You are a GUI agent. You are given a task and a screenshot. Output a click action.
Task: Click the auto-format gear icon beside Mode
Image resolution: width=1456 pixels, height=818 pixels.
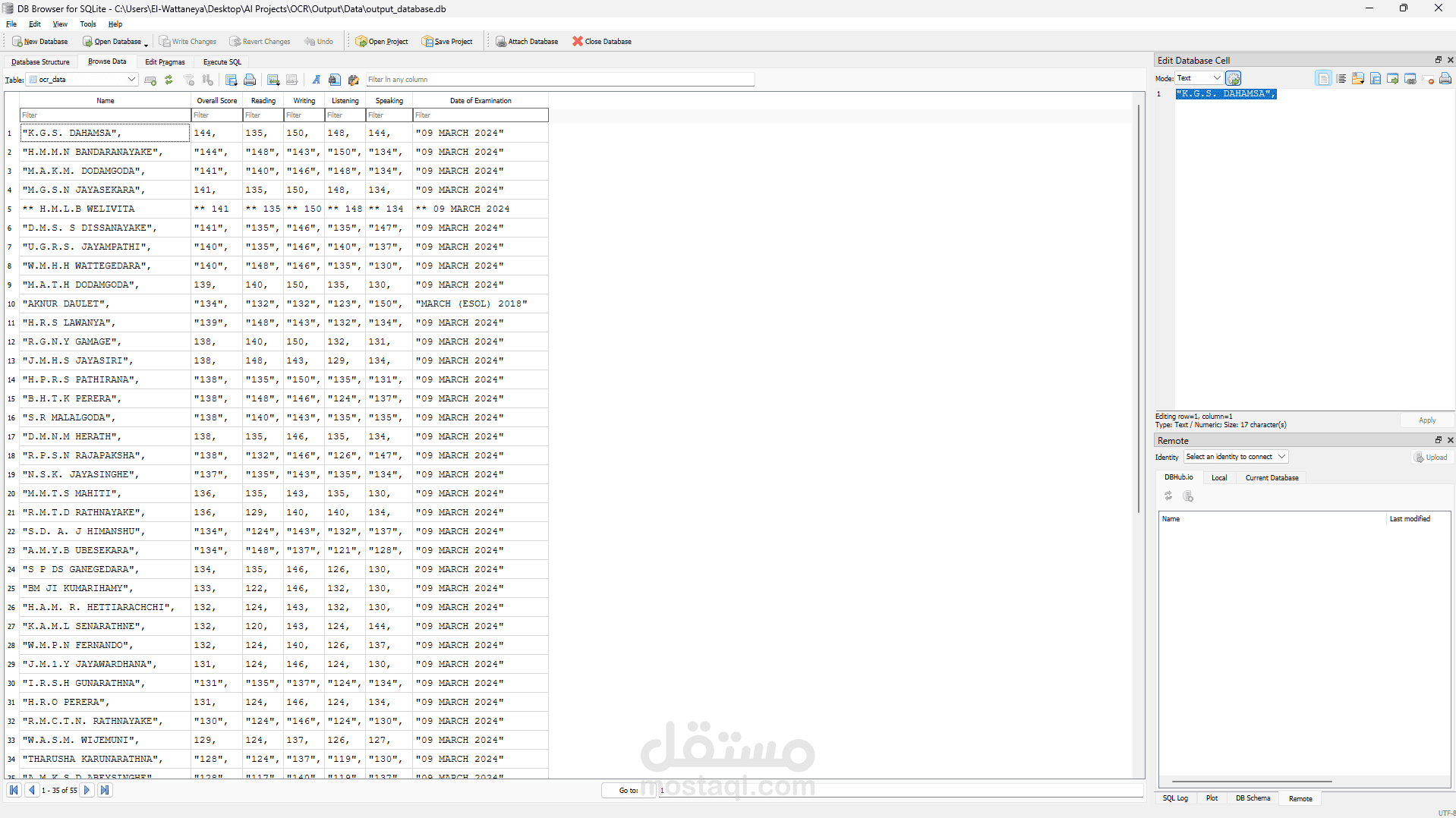click(x=1234, y=78)
